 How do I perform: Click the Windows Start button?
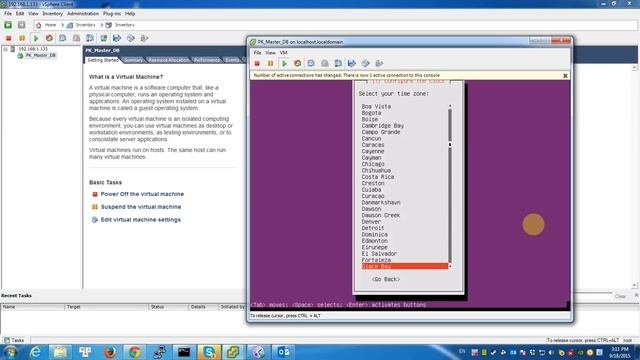click(10, 352)
